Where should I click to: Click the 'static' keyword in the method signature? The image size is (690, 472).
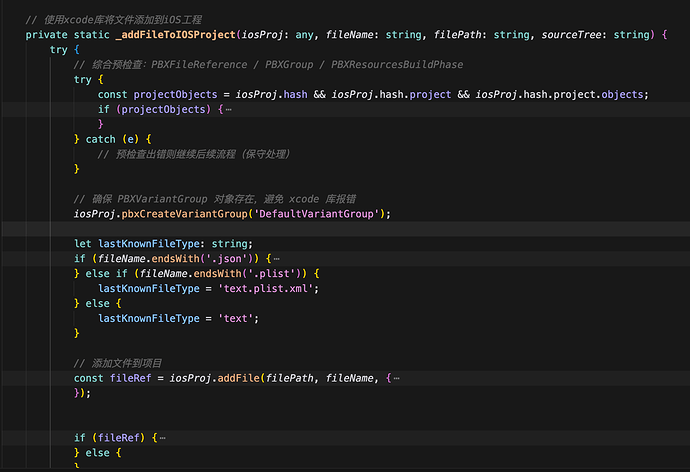coord(92,35)
